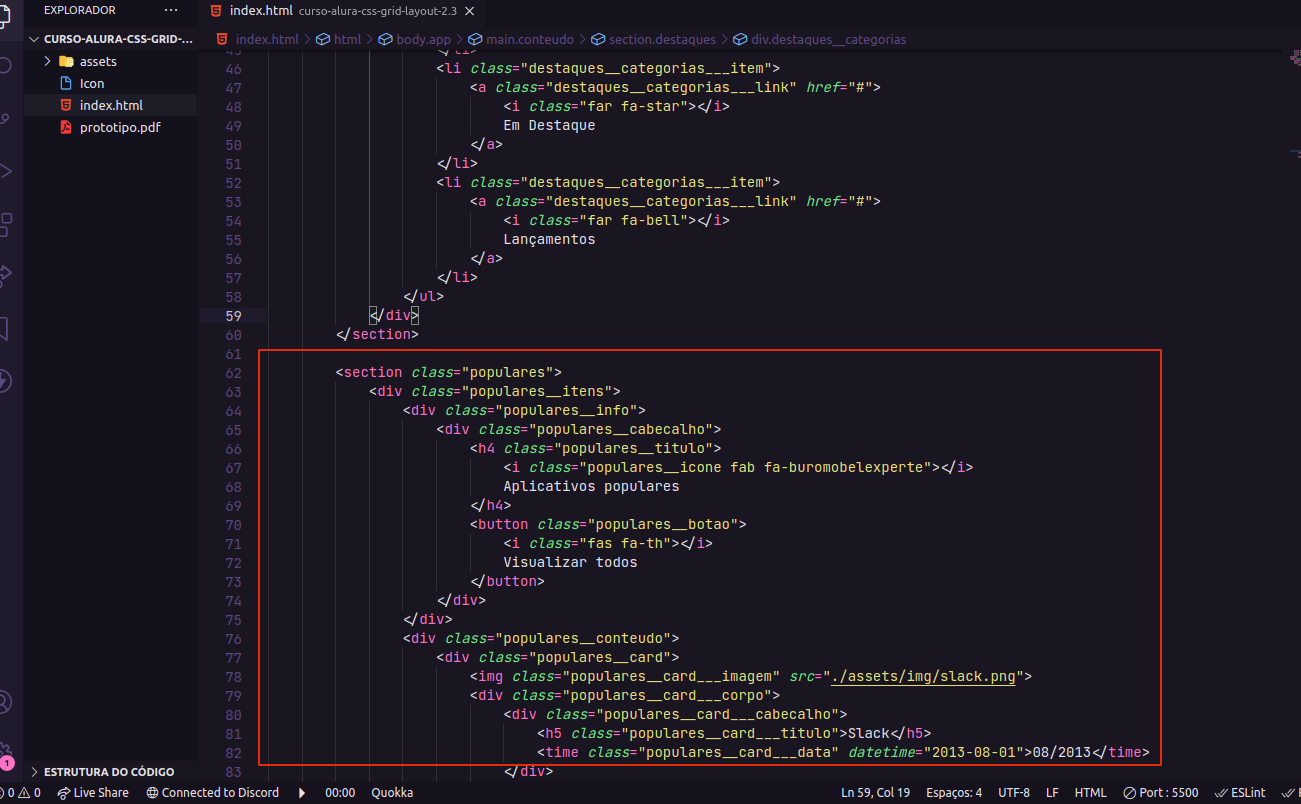Click the Explorer more actions ellipsis
This screenshot has height=804, width=1301.
coord(171,10)
